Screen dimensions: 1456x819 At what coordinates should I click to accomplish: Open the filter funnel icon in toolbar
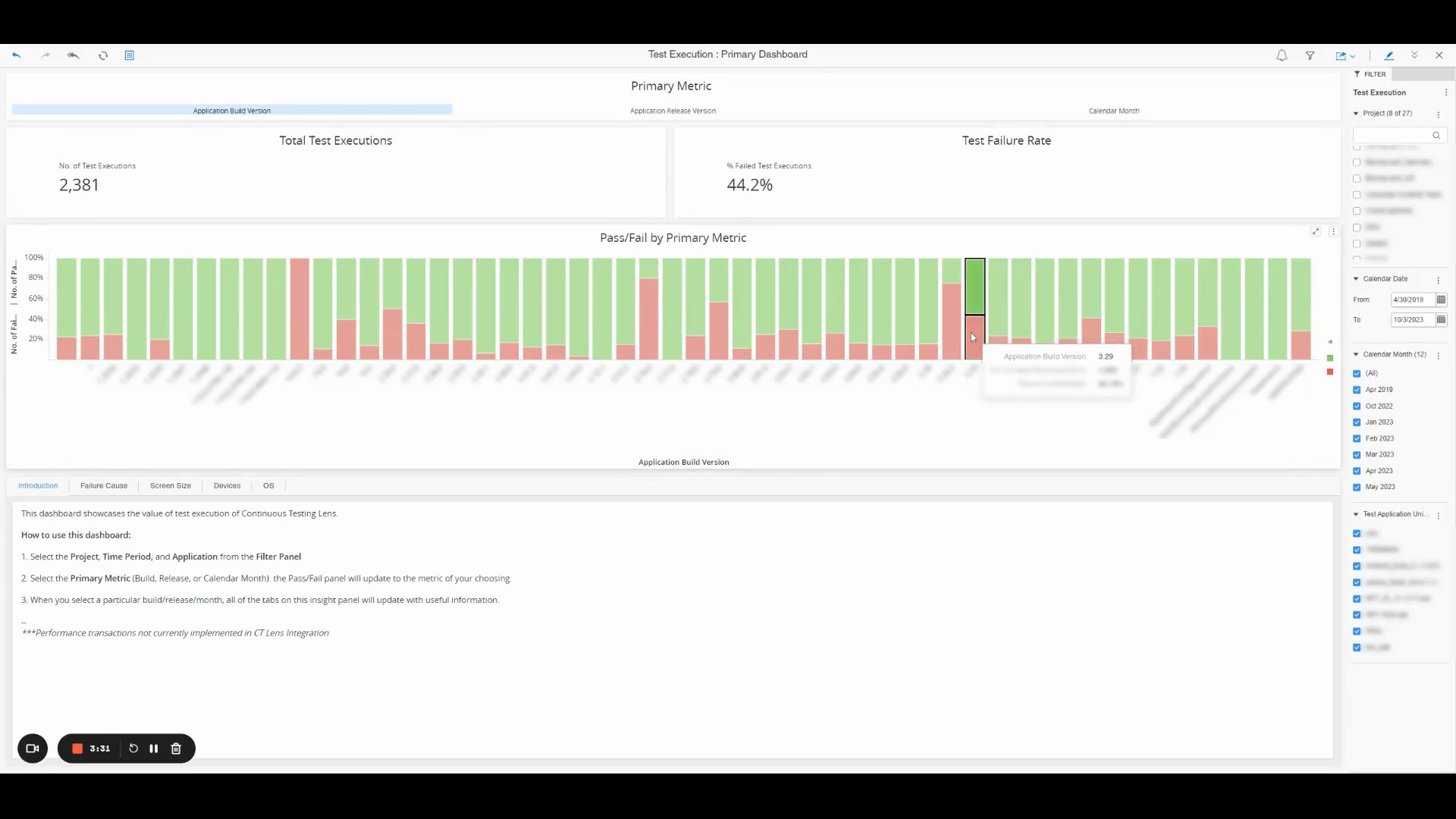1310,55
